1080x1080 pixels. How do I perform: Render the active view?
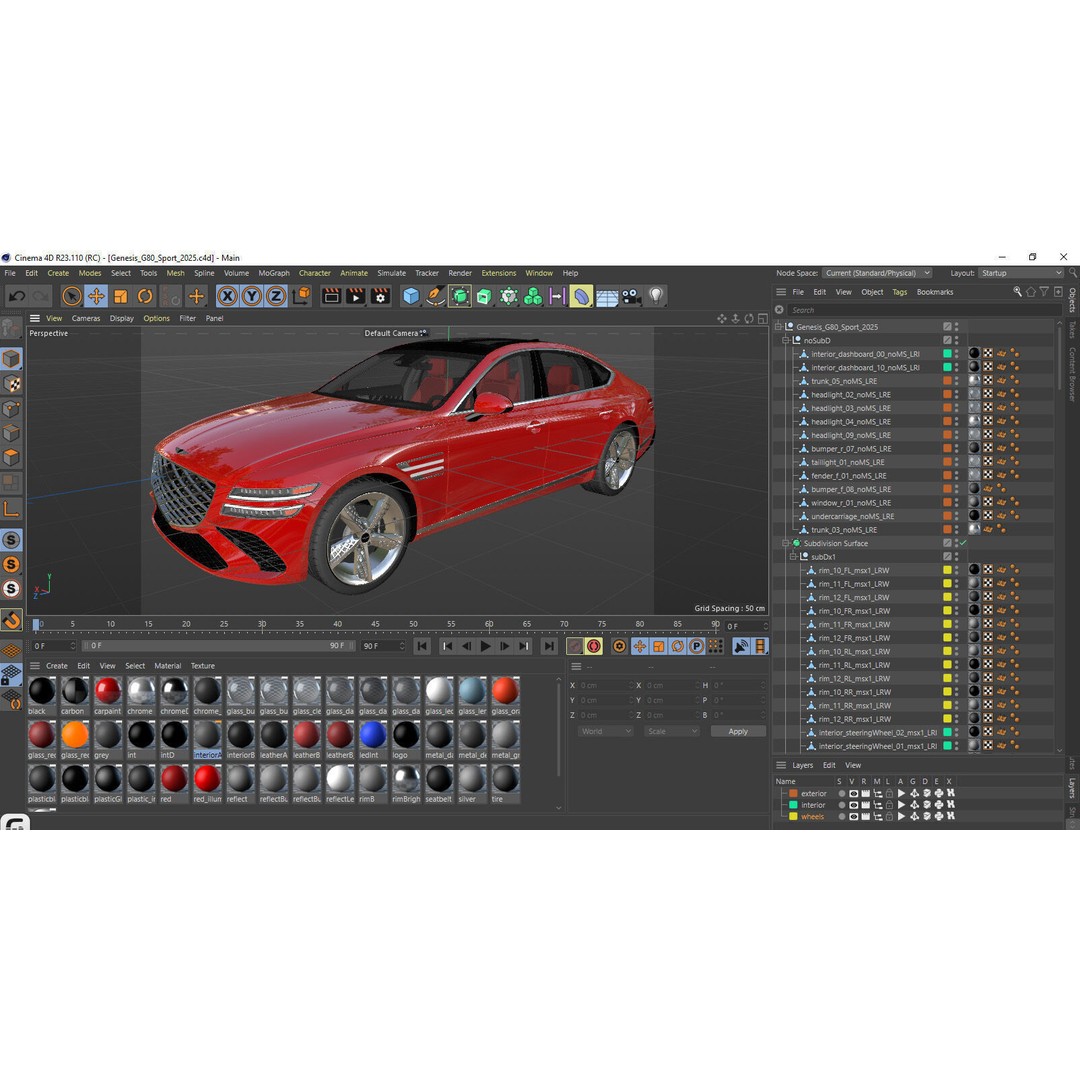pos(331,296)
